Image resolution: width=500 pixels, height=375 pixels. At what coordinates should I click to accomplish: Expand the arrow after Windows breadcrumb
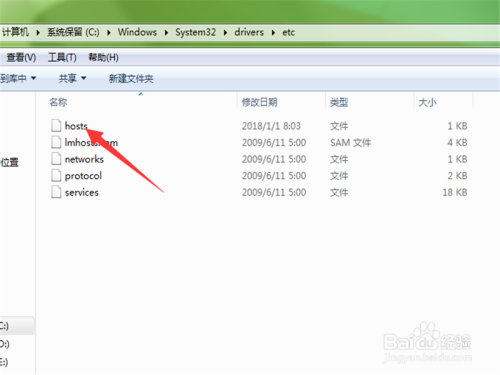166,33
